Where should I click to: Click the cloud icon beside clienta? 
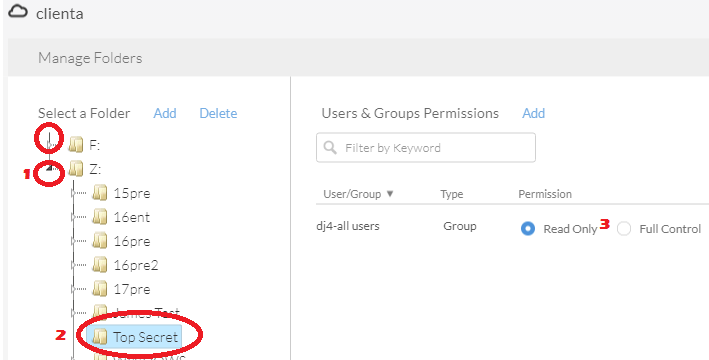point(19,11)
